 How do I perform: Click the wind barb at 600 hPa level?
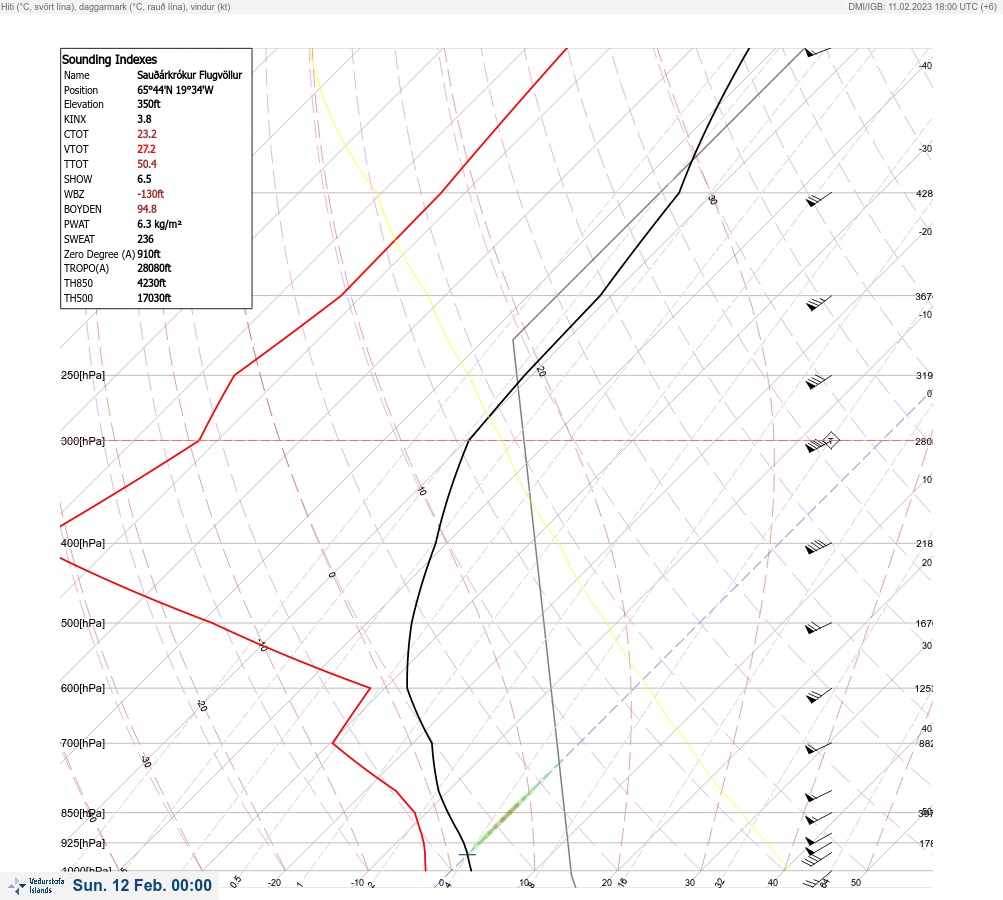pos(818,695)
